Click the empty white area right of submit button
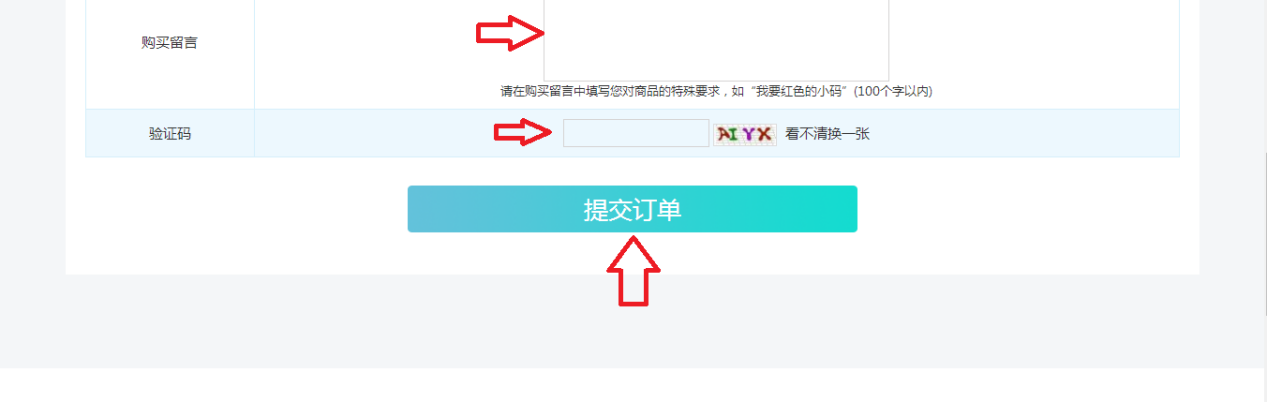The image size is (1267, 402). point(1025,210)
